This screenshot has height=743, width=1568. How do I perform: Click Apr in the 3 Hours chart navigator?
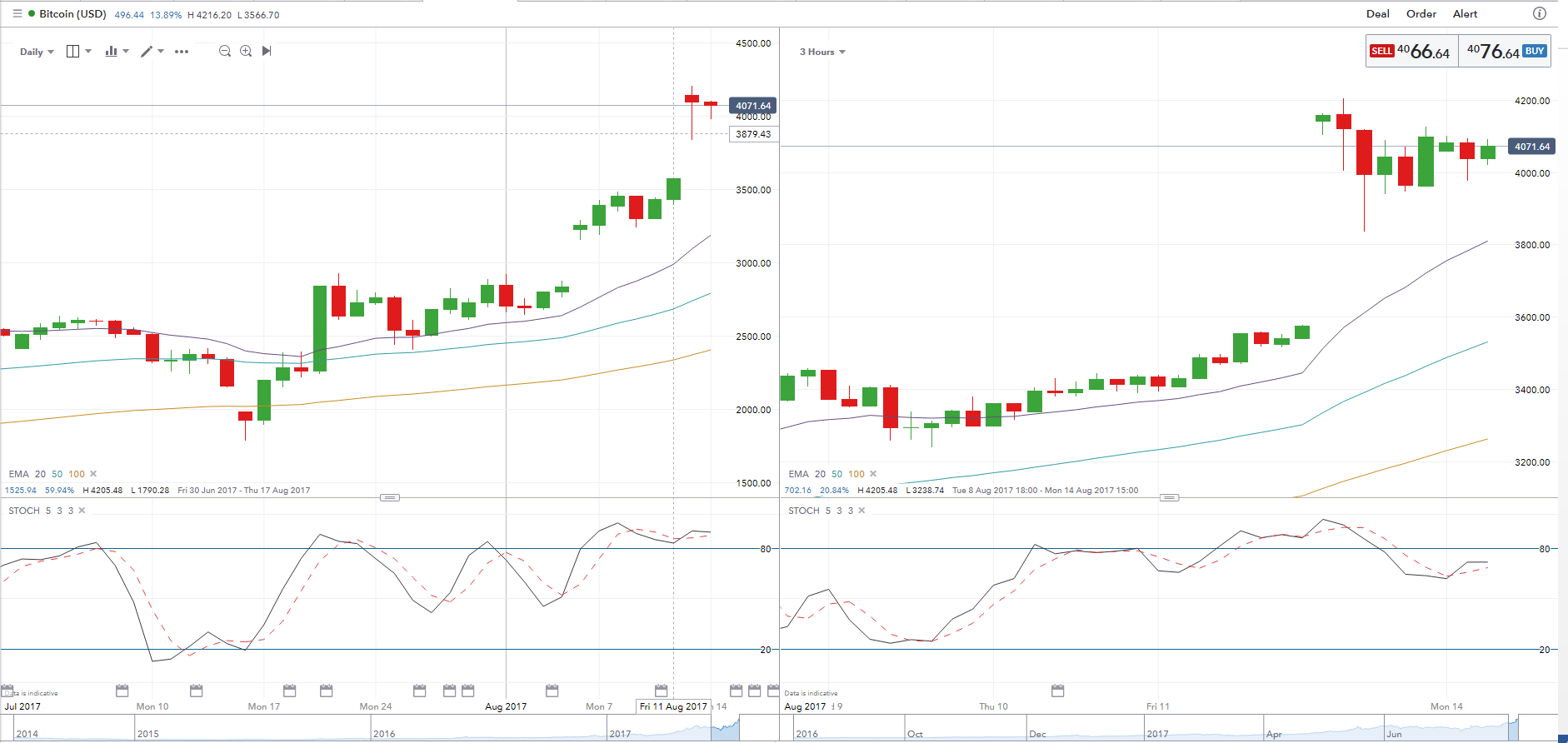(1274, 734)
